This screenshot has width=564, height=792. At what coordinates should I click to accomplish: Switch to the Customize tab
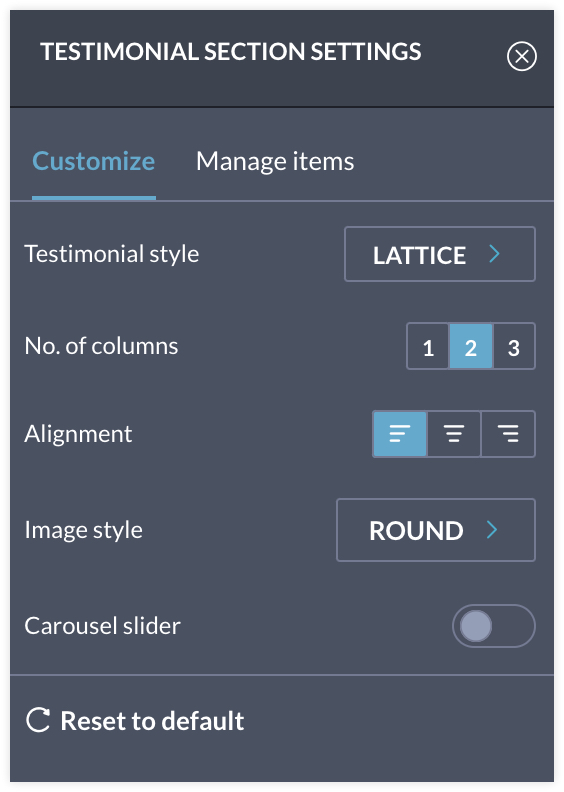[94, 162]
